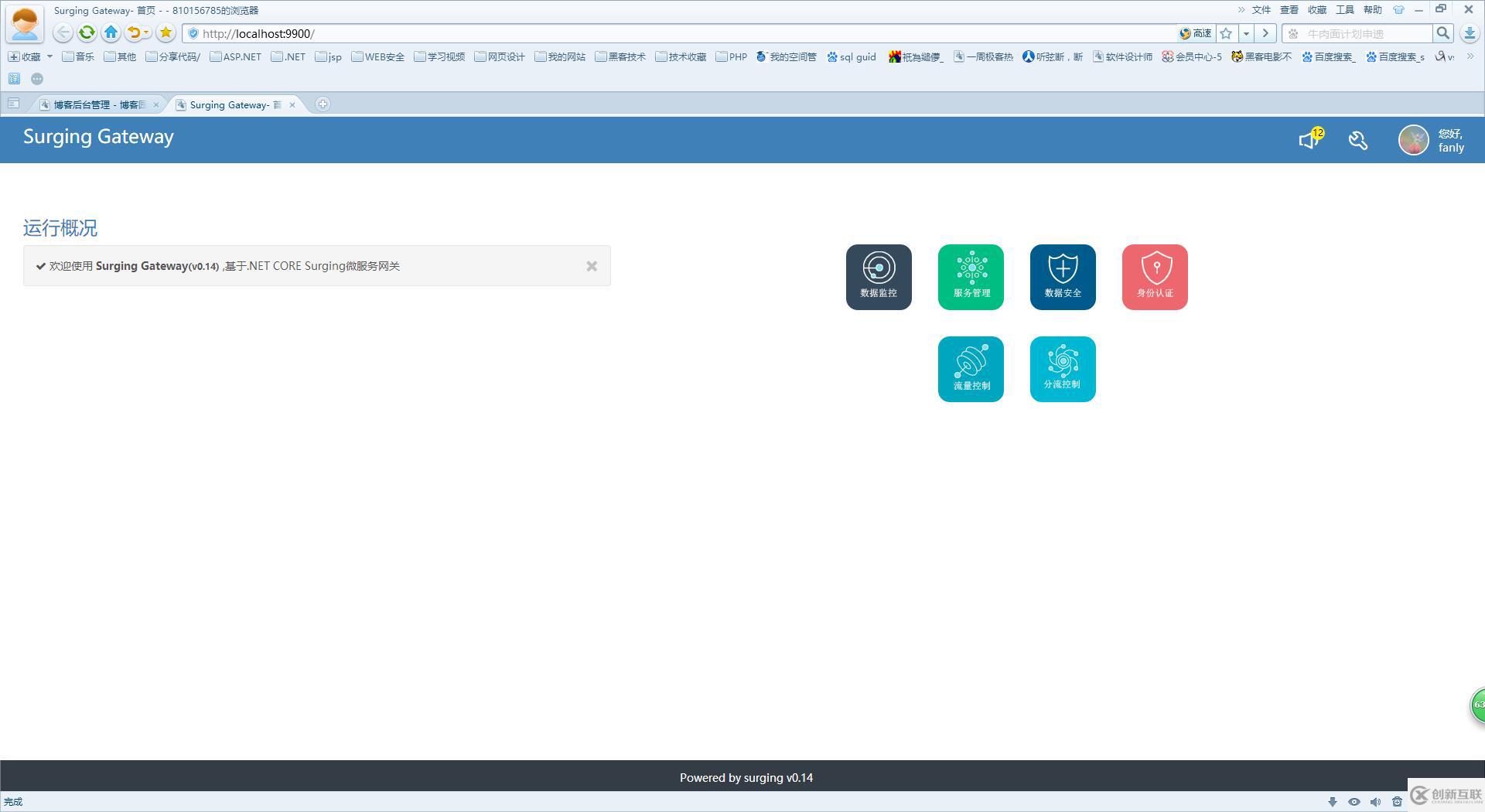Dismiss the welcome message alert
This screenshot has width=1485, height=812.
pos(592,266)
